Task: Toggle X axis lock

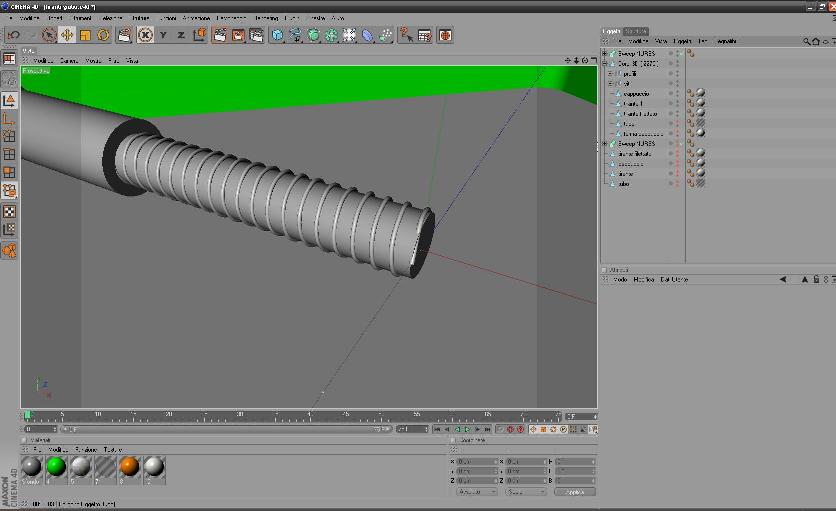Action: 145,35
